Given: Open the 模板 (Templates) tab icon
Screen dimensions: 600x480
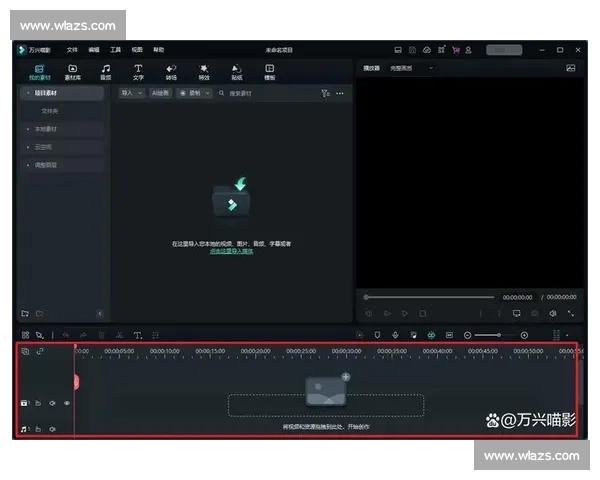Looking at the screenshot, I should pyautogui.click(x=270, y=71).
